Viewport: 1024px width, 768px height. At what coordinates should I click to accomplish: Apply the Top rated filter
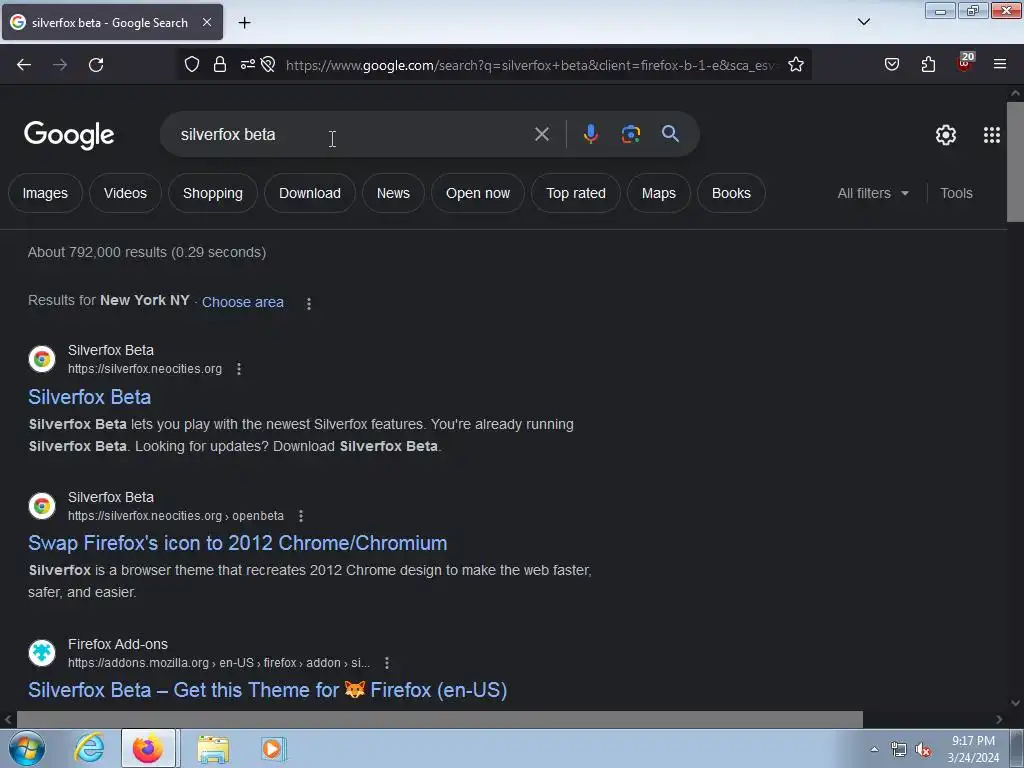tap(576, 193)
